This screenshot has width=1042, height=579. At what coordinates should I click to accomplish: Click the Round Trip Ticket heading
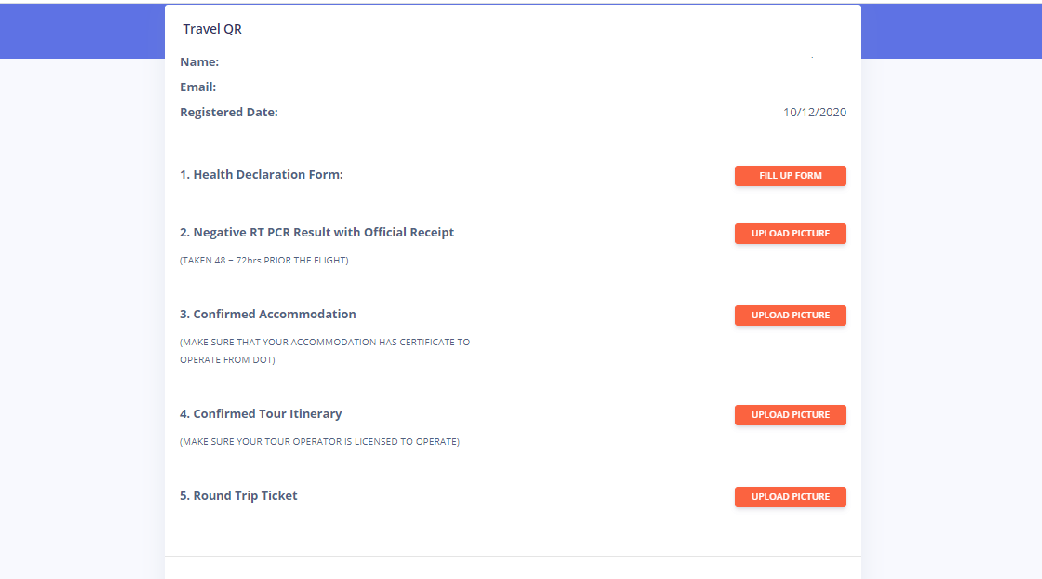(x=239, y=496)
